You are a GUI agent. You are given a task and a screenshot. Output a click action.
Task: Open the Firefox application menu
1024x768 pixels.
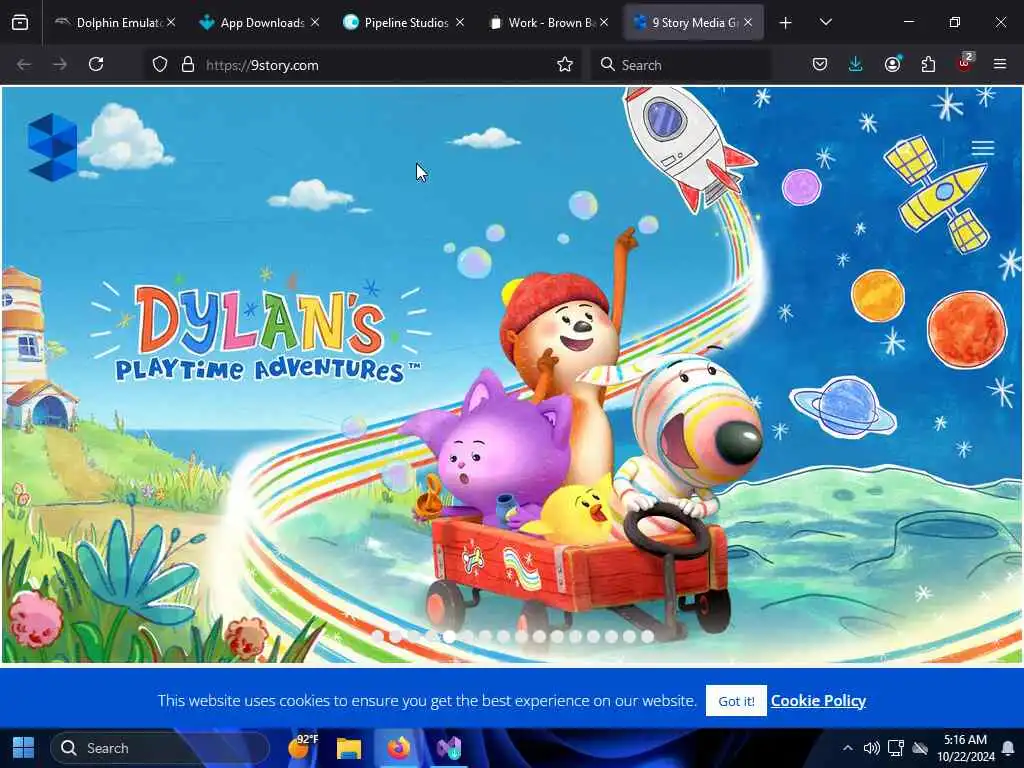[1000, 64]
